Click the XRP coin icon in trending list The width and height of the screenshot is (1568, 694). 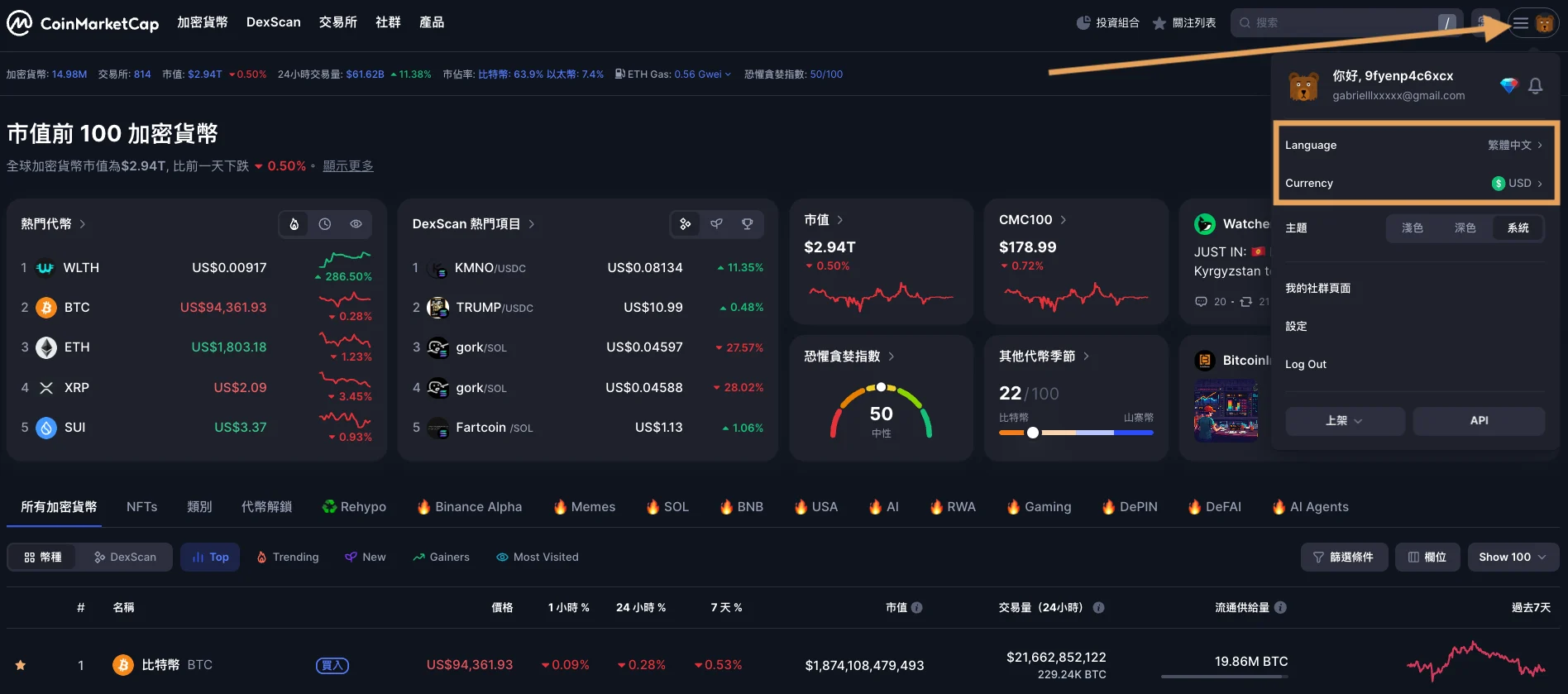(x=46, y=388)
